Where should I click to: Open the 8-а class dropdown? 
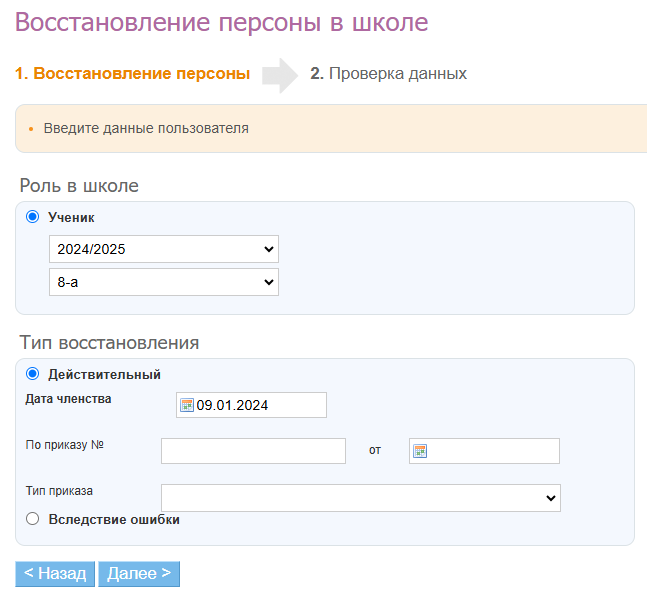click(x=164, y=283)
